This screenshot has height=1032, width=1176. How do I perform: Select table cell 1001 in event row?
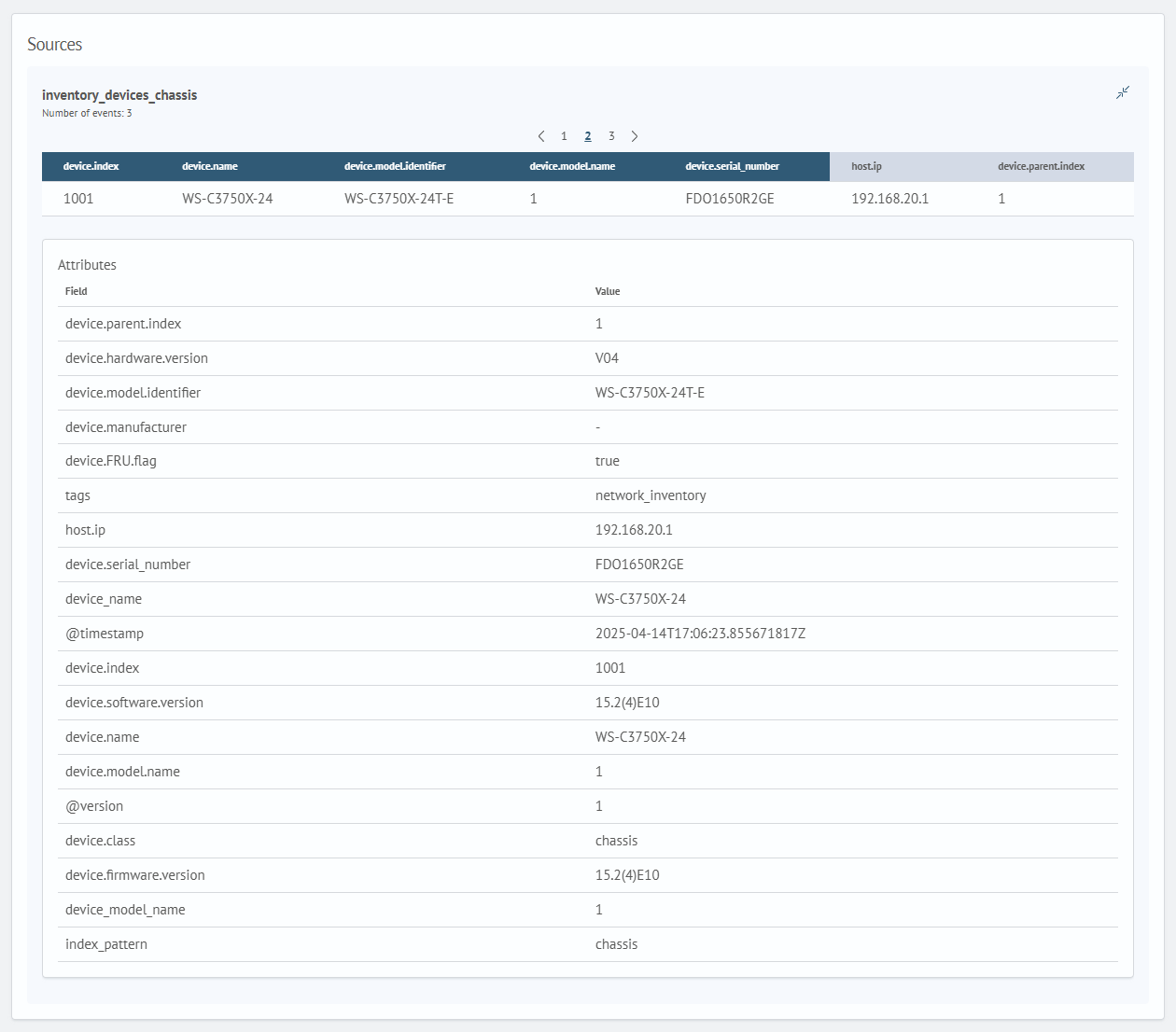pos(78,199)
